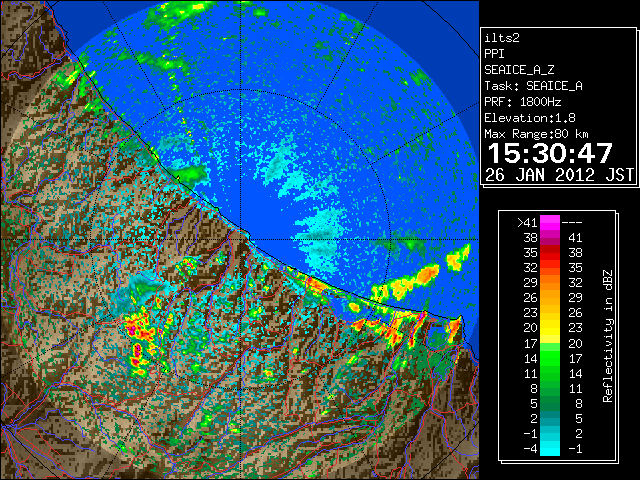Pick the red 35–38 dBZ swatch
Image resolution: width=640 pixels, height=480 pixels.
550,253
